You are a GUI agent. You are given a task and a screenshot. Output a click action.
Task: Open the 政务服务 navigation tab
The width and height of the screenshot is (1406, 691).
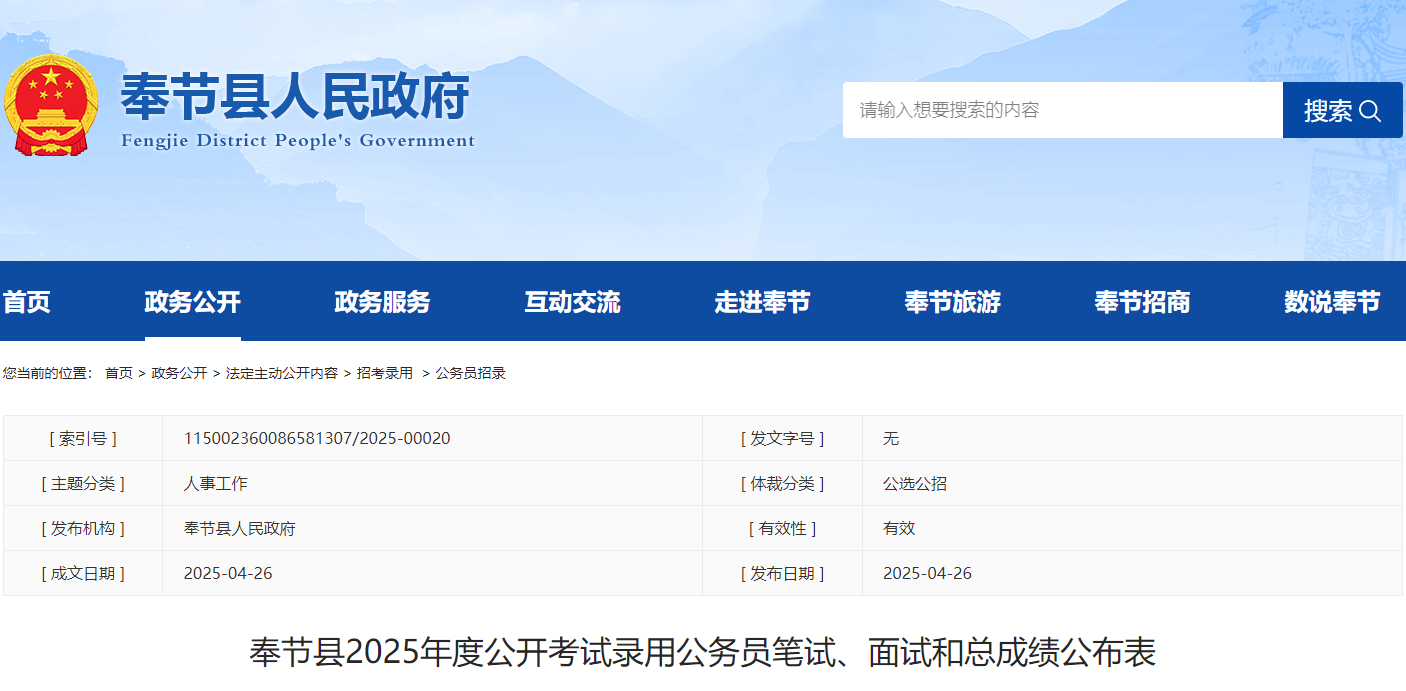[382, 302]
